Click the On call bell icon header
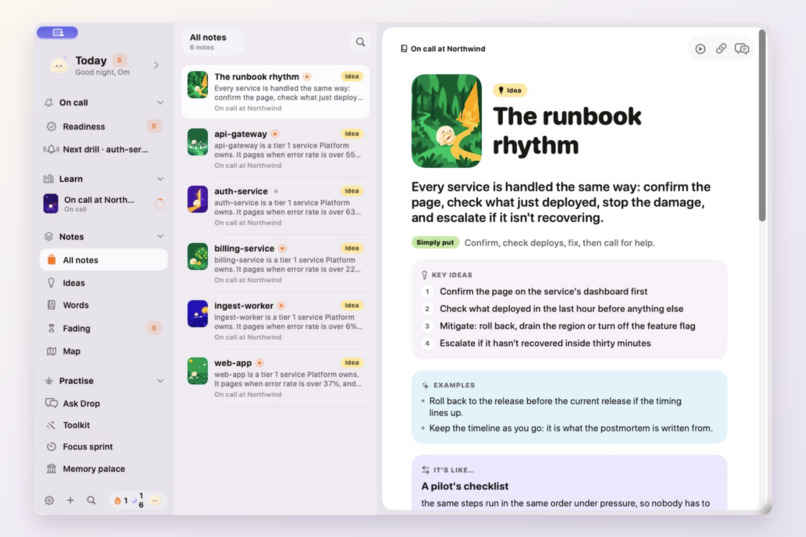 click(49, 103)
